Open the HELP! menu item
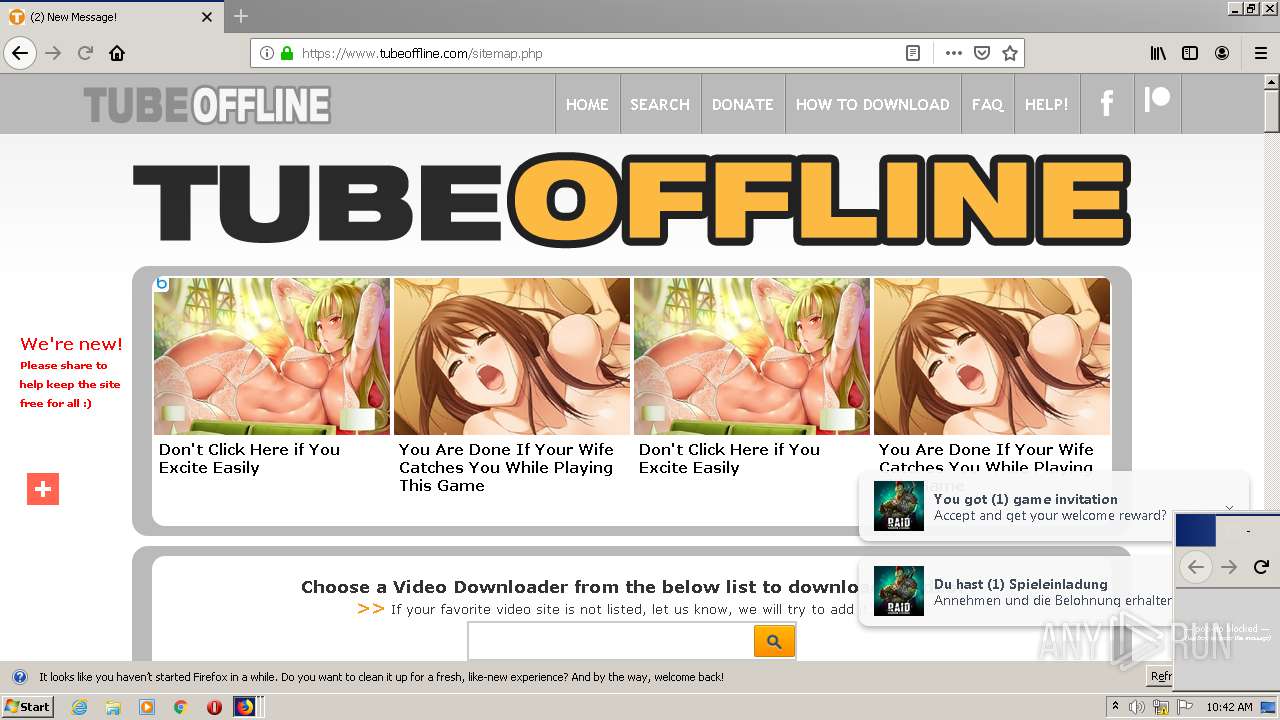This screenshot has height=720, width=1280. [x=1047, y=104]
